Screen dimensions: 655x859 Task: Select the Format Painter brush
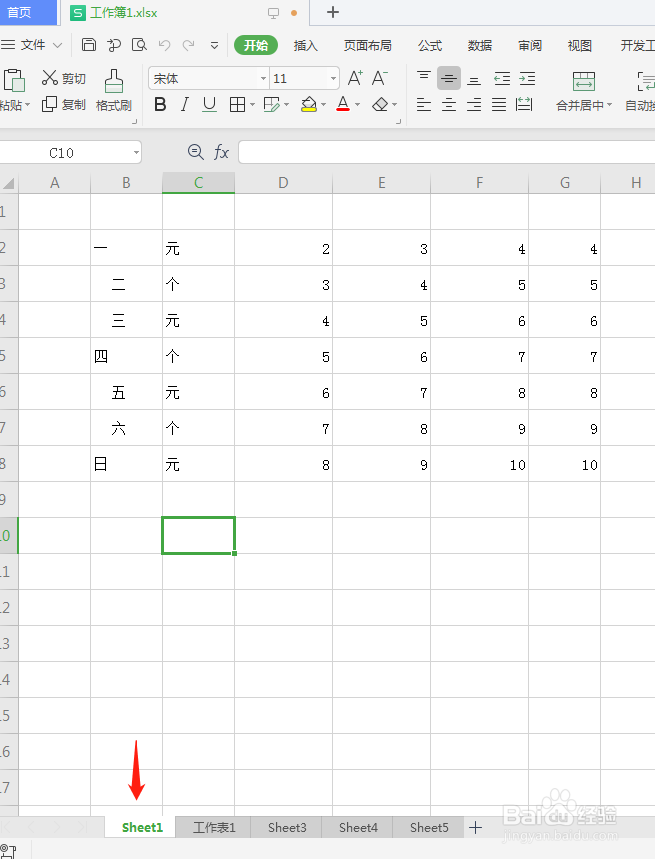[114, 90]
